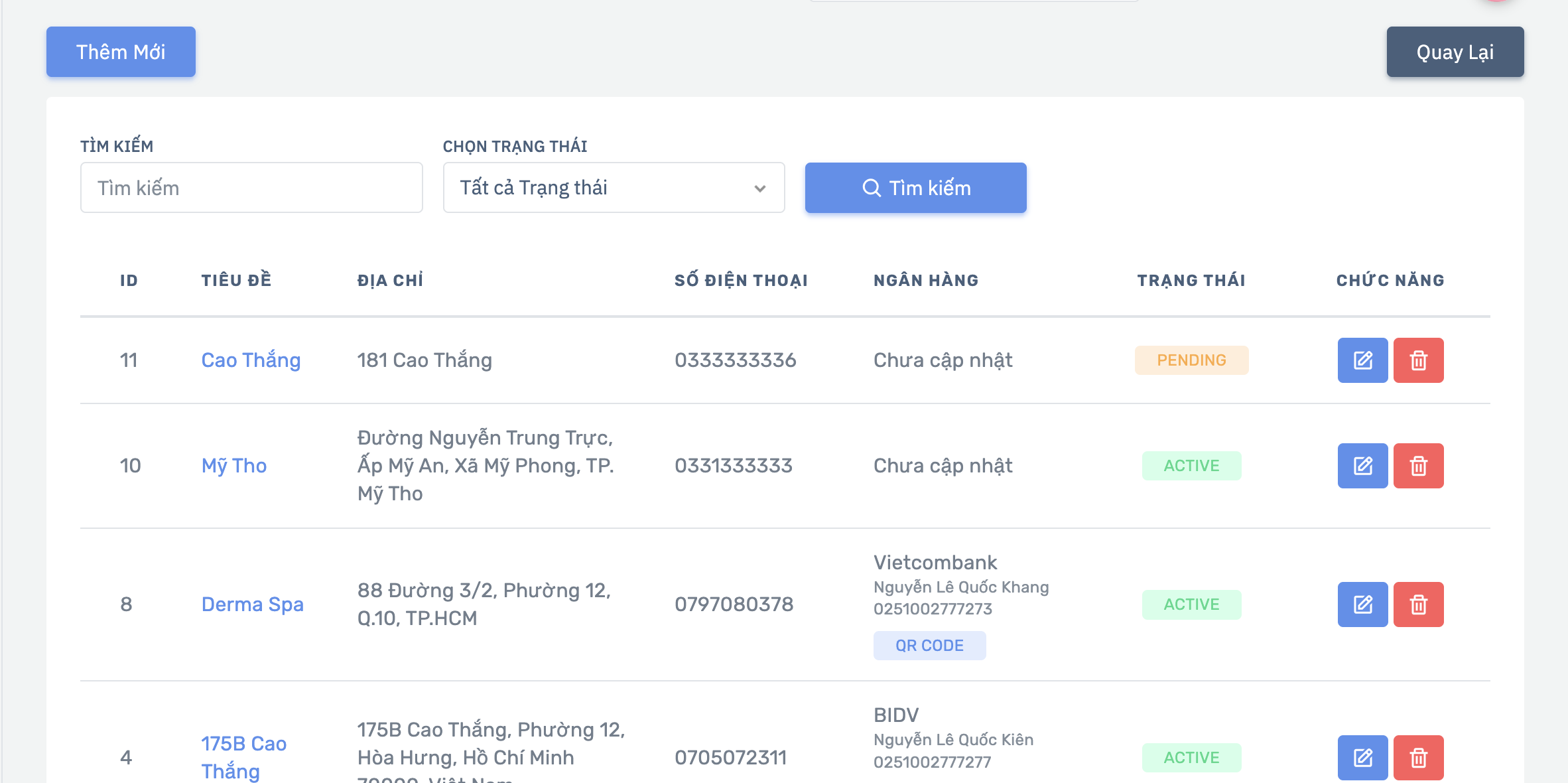Click the Thêm Mới button
This screenshot has width=1568, height=783.
[121, 52]
